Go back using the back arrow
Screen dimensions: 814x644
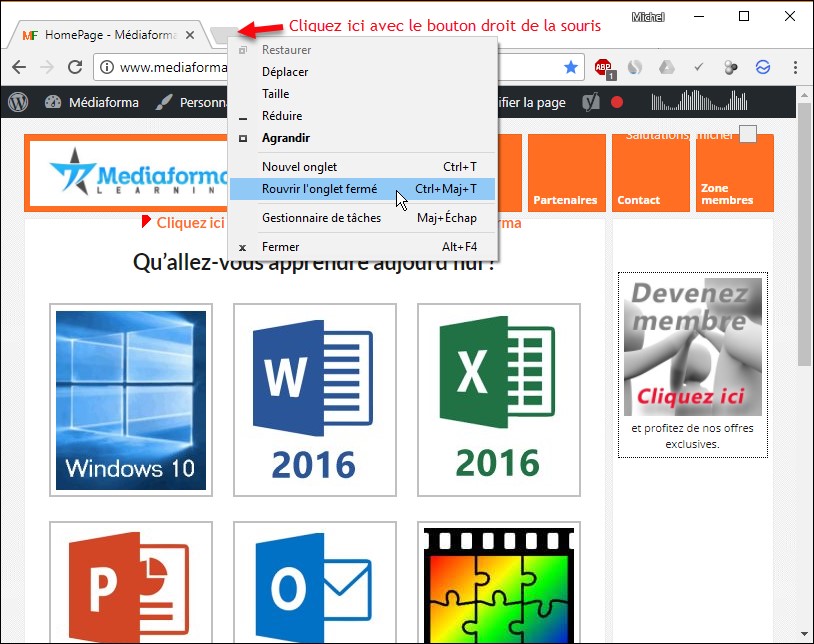coord(19,67)
